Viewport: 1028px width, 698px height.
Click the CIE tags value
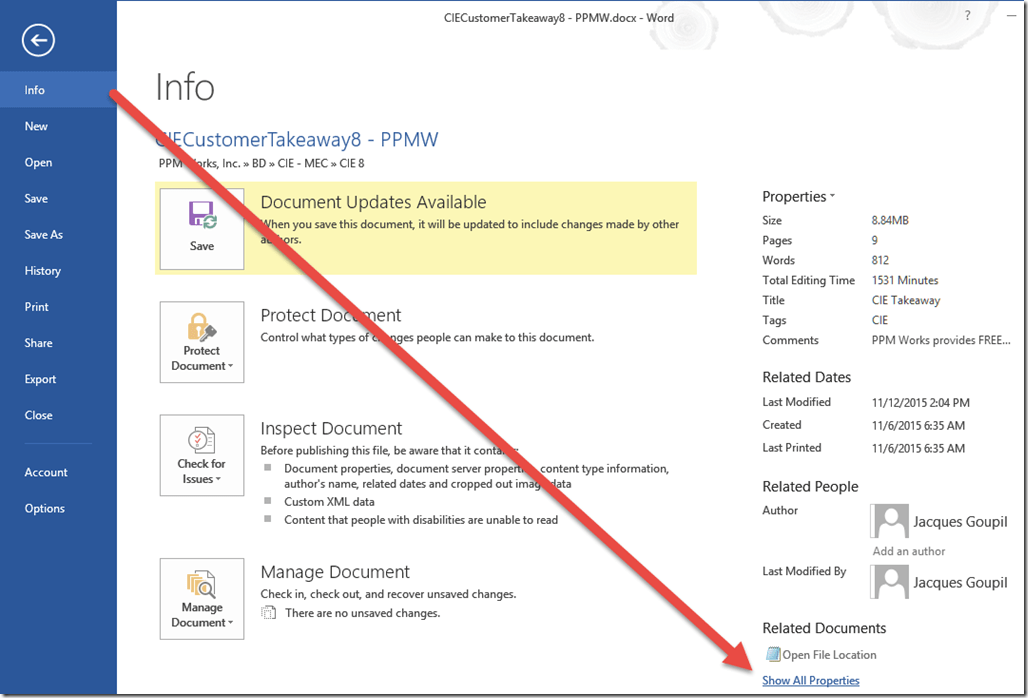(x=879, y=320)
